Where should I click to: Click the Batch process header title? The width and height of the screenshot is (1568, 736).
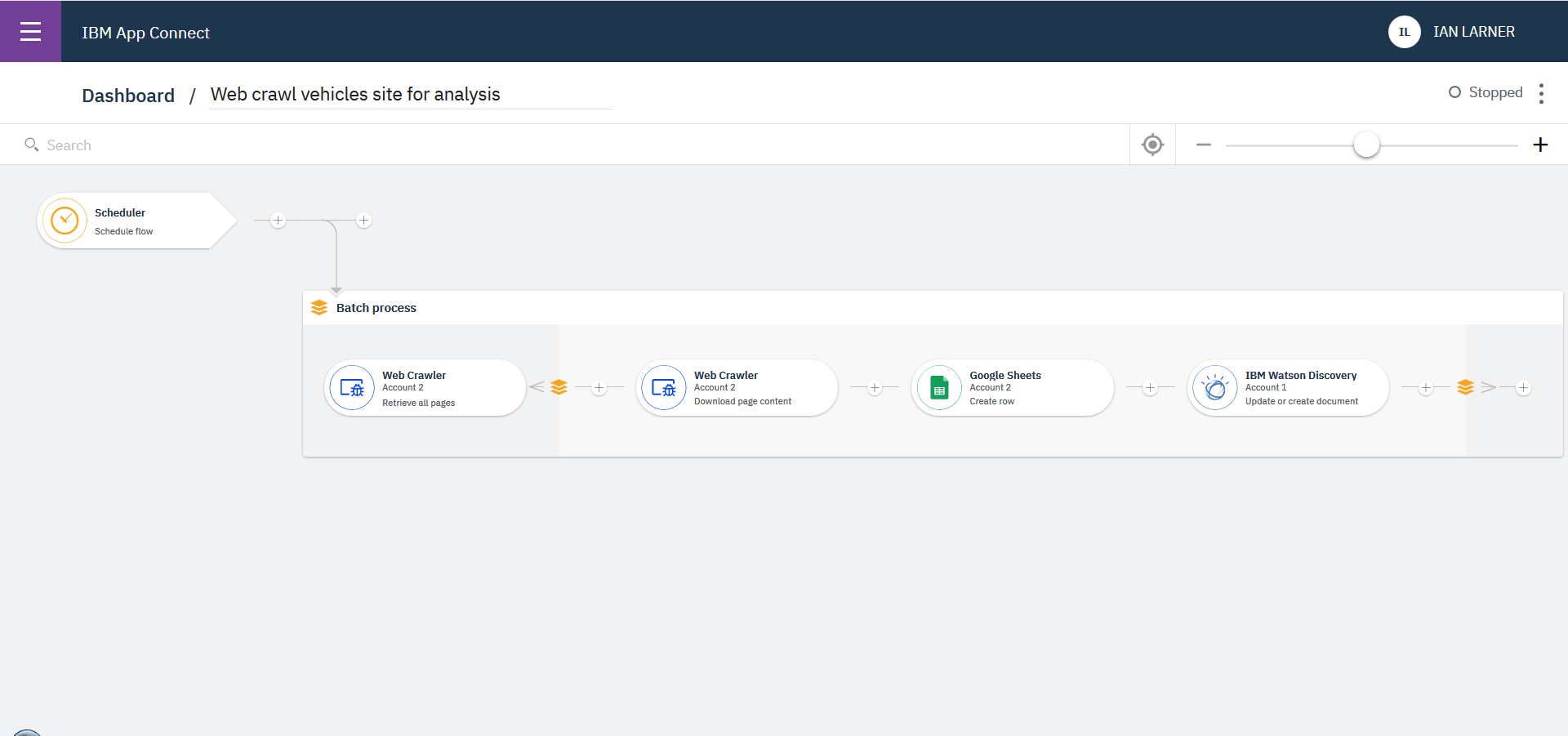[x=376, y=308]
